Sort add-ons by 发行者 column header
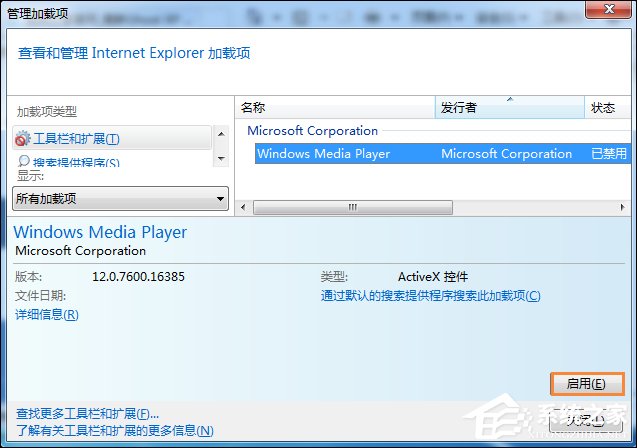637x448 pixels. click(509, 108)
